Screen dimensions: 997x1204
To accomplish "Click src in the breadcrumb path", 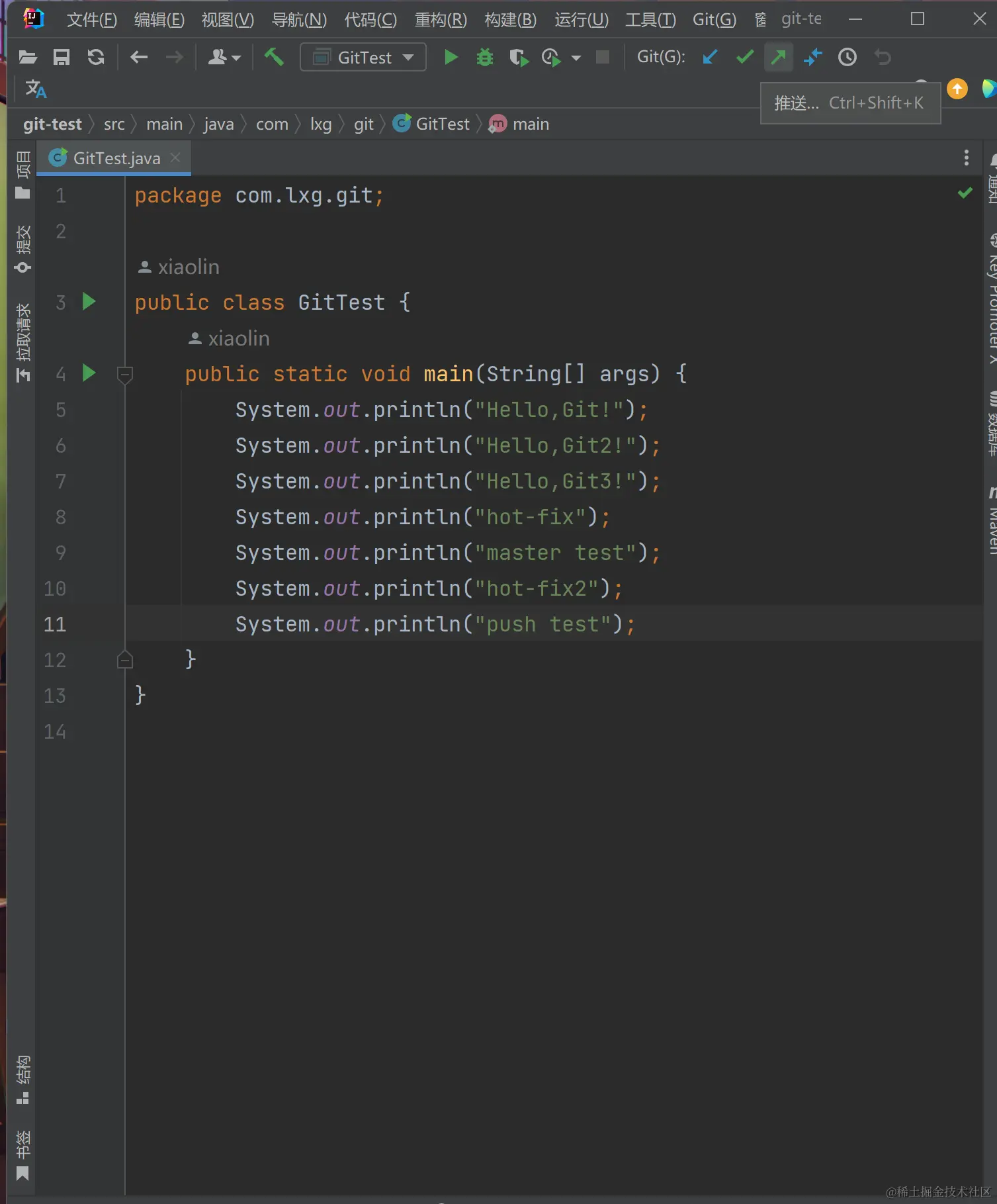I will click(114, 124).
